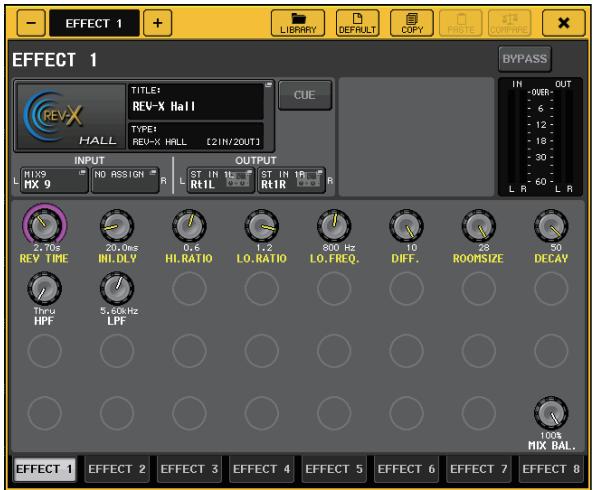The height and width of the screenshot is (490, 593).
Task: Close the EFFECT 1 popup window
Action: click(564, 23)
